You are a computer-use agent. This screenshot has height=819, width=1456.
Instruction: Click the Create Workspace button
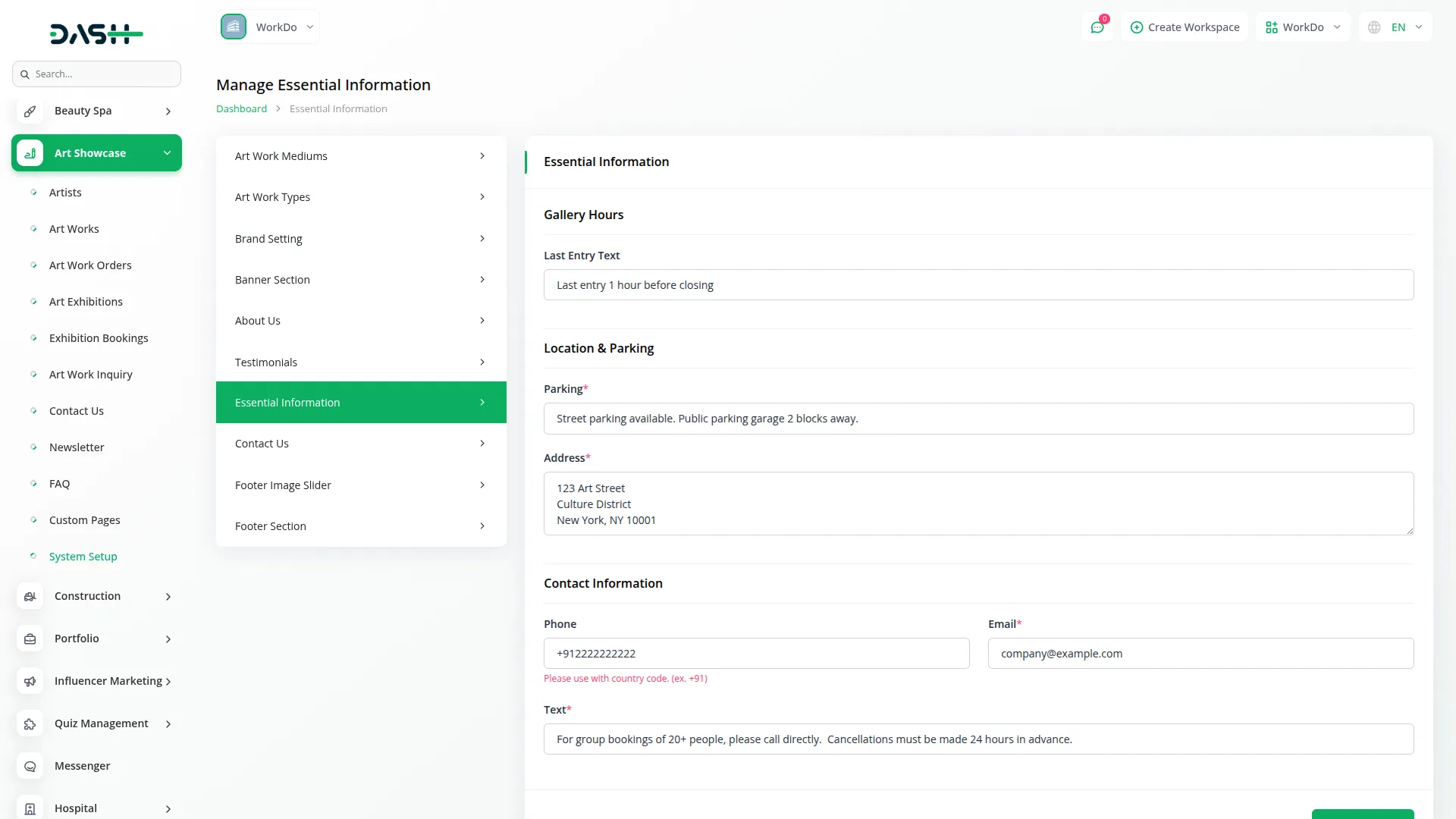1185,27
